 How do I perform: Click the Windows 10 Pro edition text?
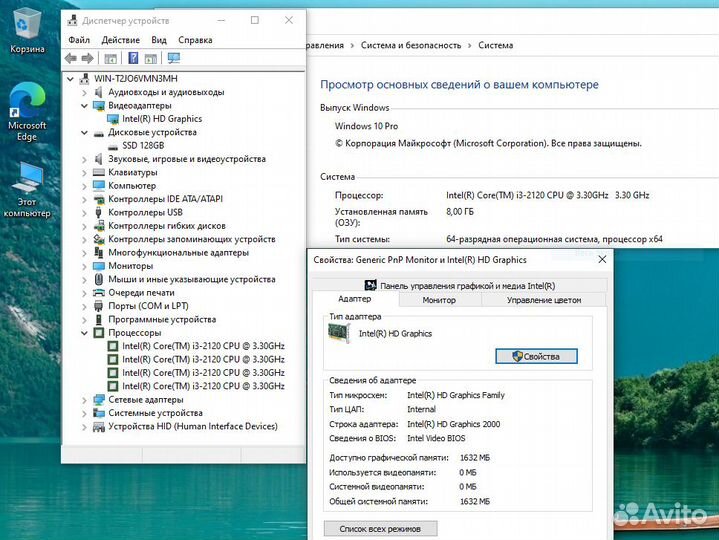(366, 126)
